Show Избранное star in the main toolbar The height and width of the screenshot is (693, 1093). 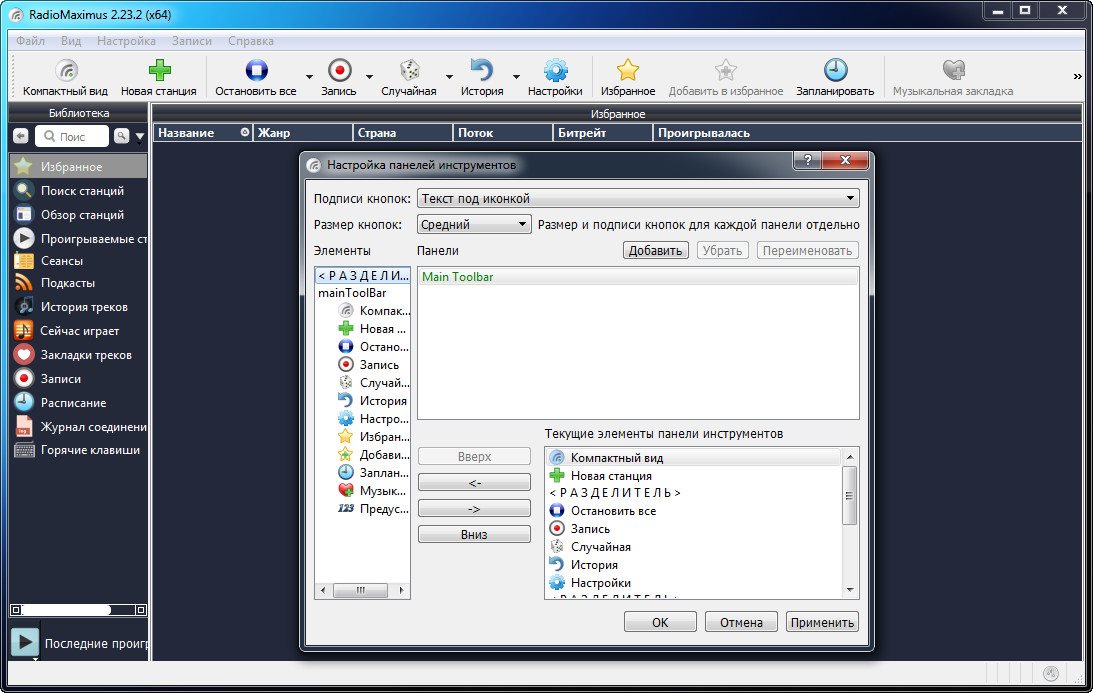[x=627, y=77]
